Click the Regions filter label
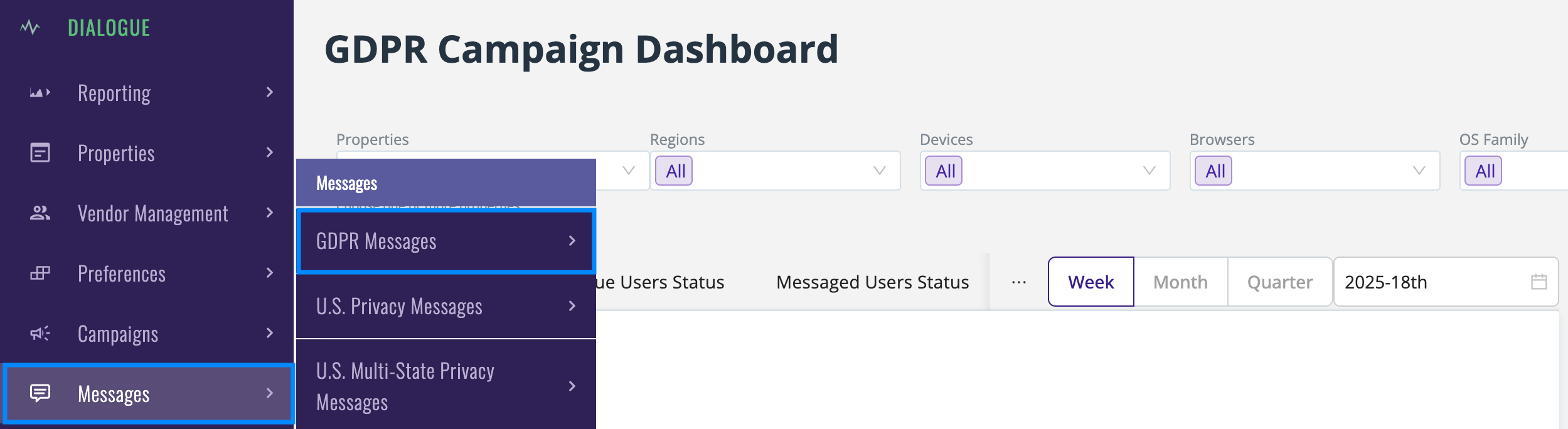 click(677, 139)
